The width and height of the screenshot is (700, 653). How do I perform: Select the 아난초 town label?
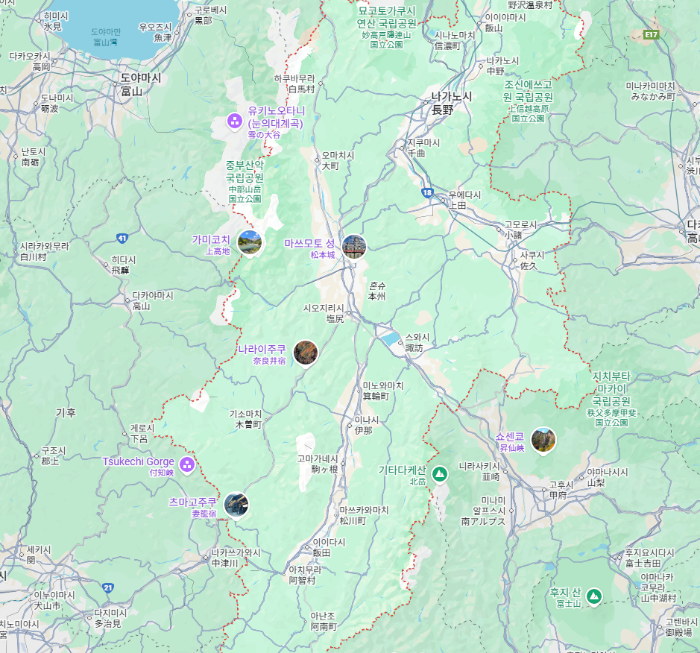pyautogui.click(x=323, y=621)
